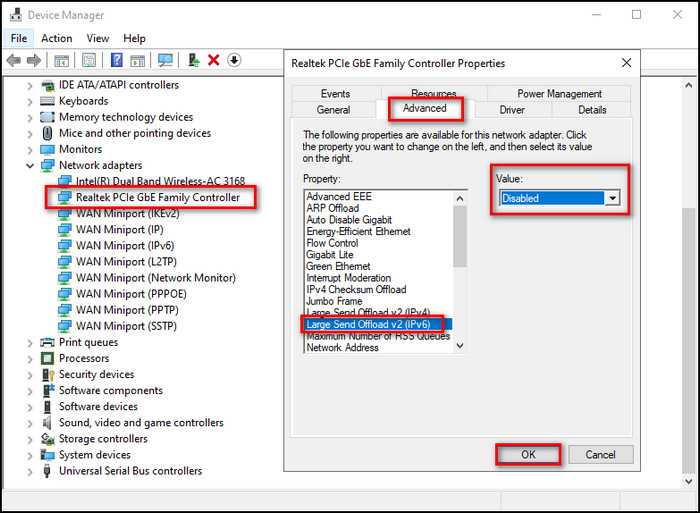Screen dimensions: 700x513
Task: Switch to the General tab
Action: click(x=333, y=110)
